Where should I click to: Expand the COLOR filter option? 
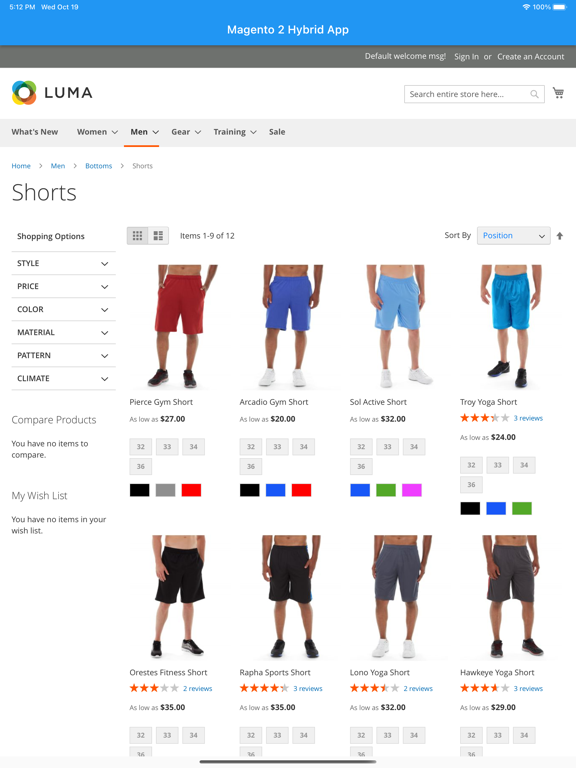63,310
